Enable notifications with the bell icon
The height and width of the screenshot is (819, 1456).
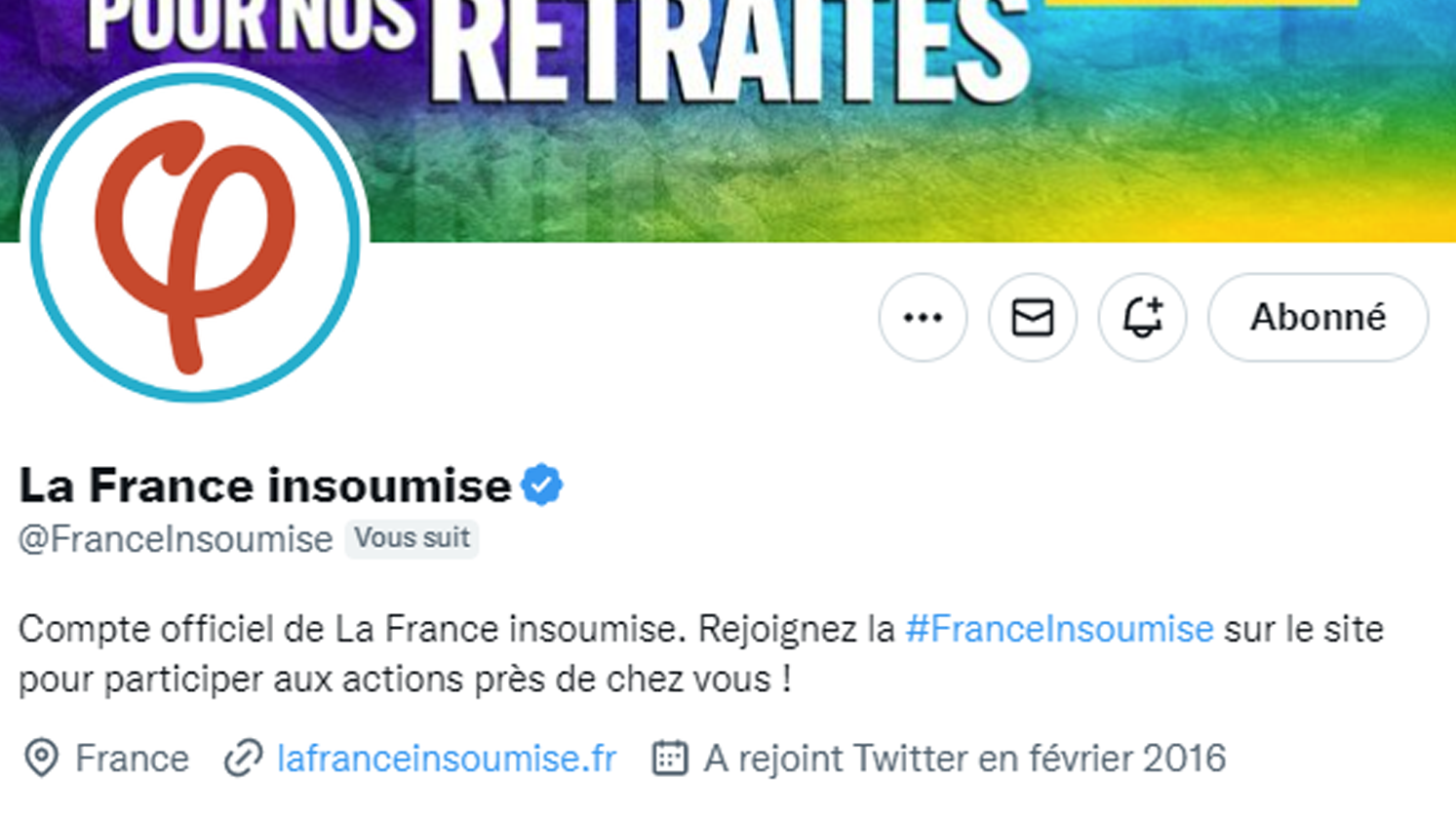[1142, 317]
